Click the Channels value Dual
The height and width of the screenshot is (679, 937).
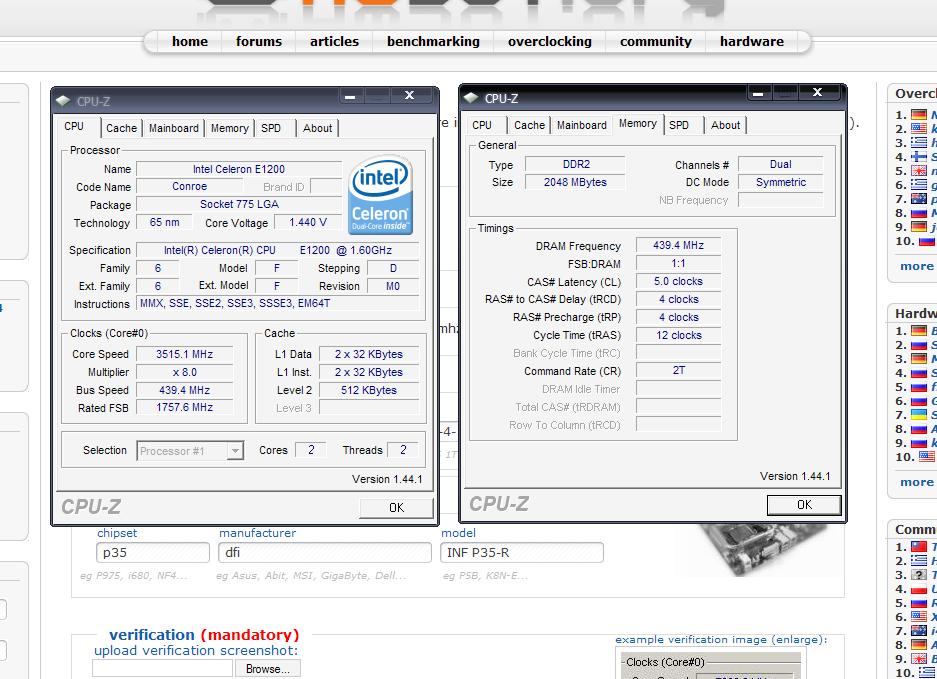point(780,164)
